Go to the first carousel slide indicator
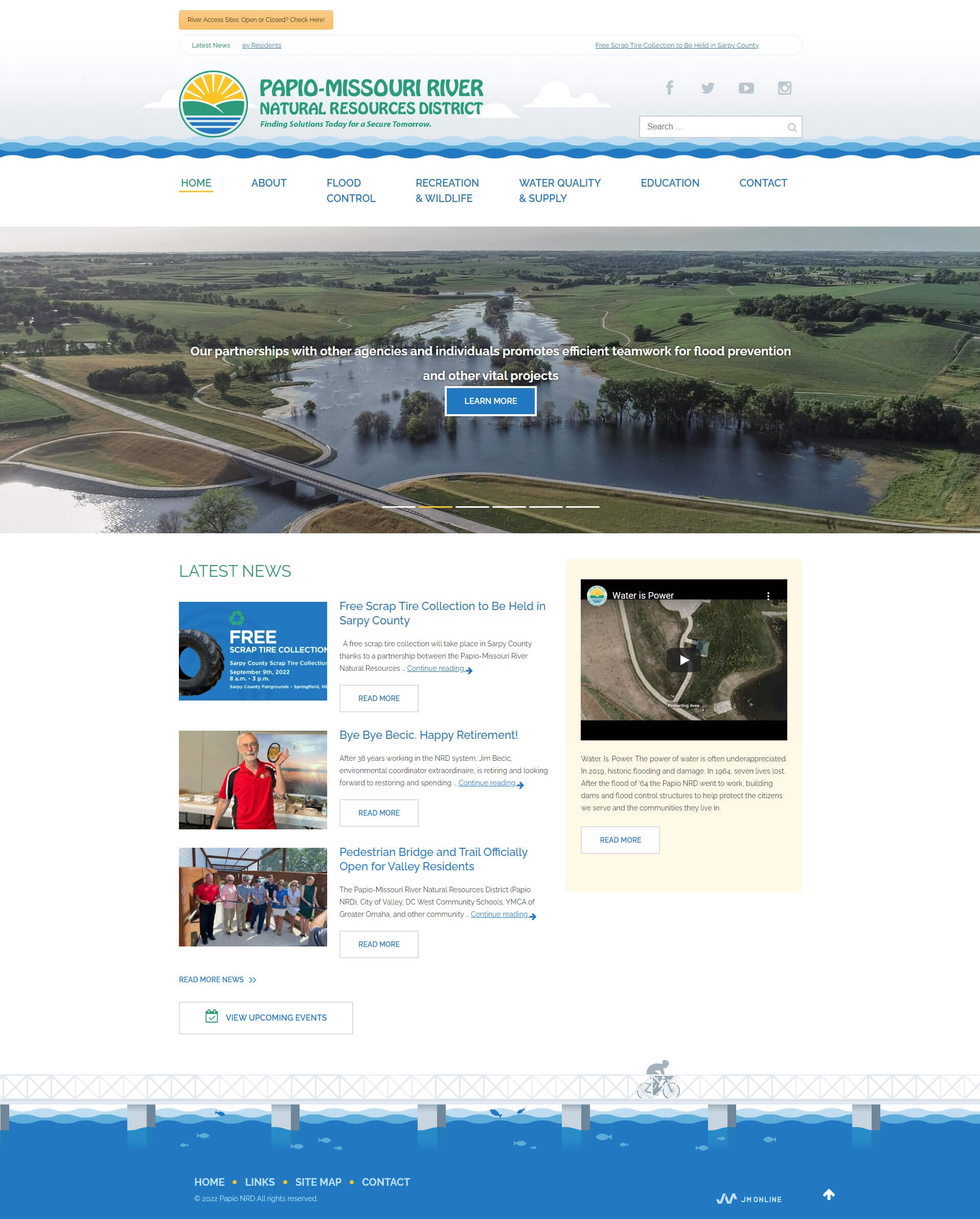The height and width of the screenshot is (1219, 980). 398,507
